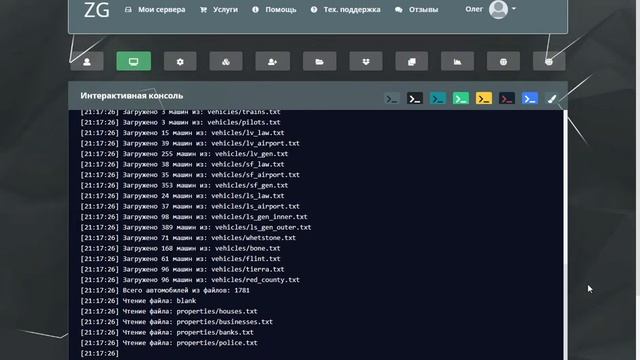Click the 'vehicles/lv_airport.txt' log line

(190, 143)
